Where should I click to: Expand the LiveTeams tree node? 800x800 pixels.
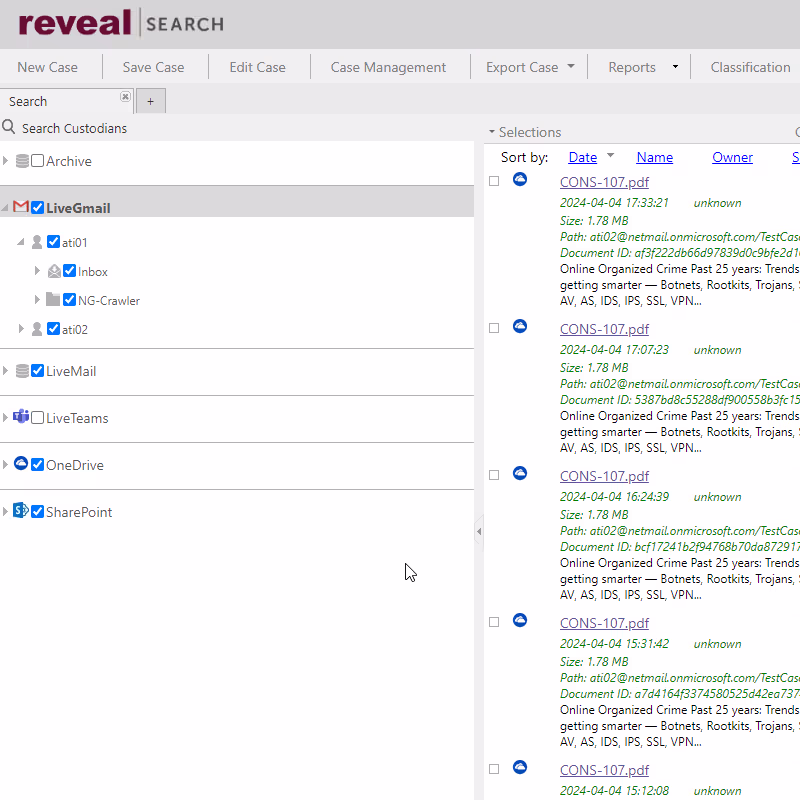(x=5, y=418)
